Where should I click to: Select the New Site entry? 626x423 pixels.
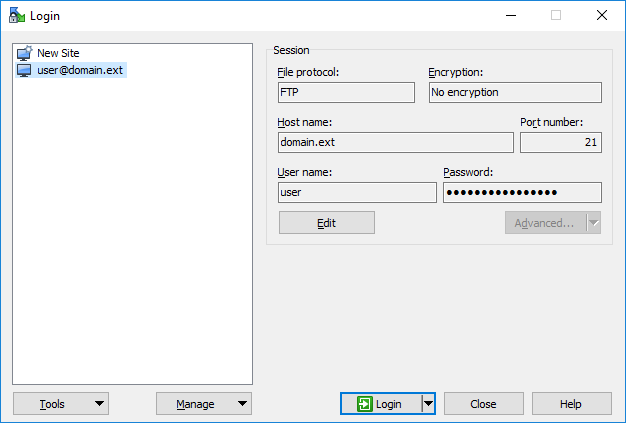tap(58, 53)
